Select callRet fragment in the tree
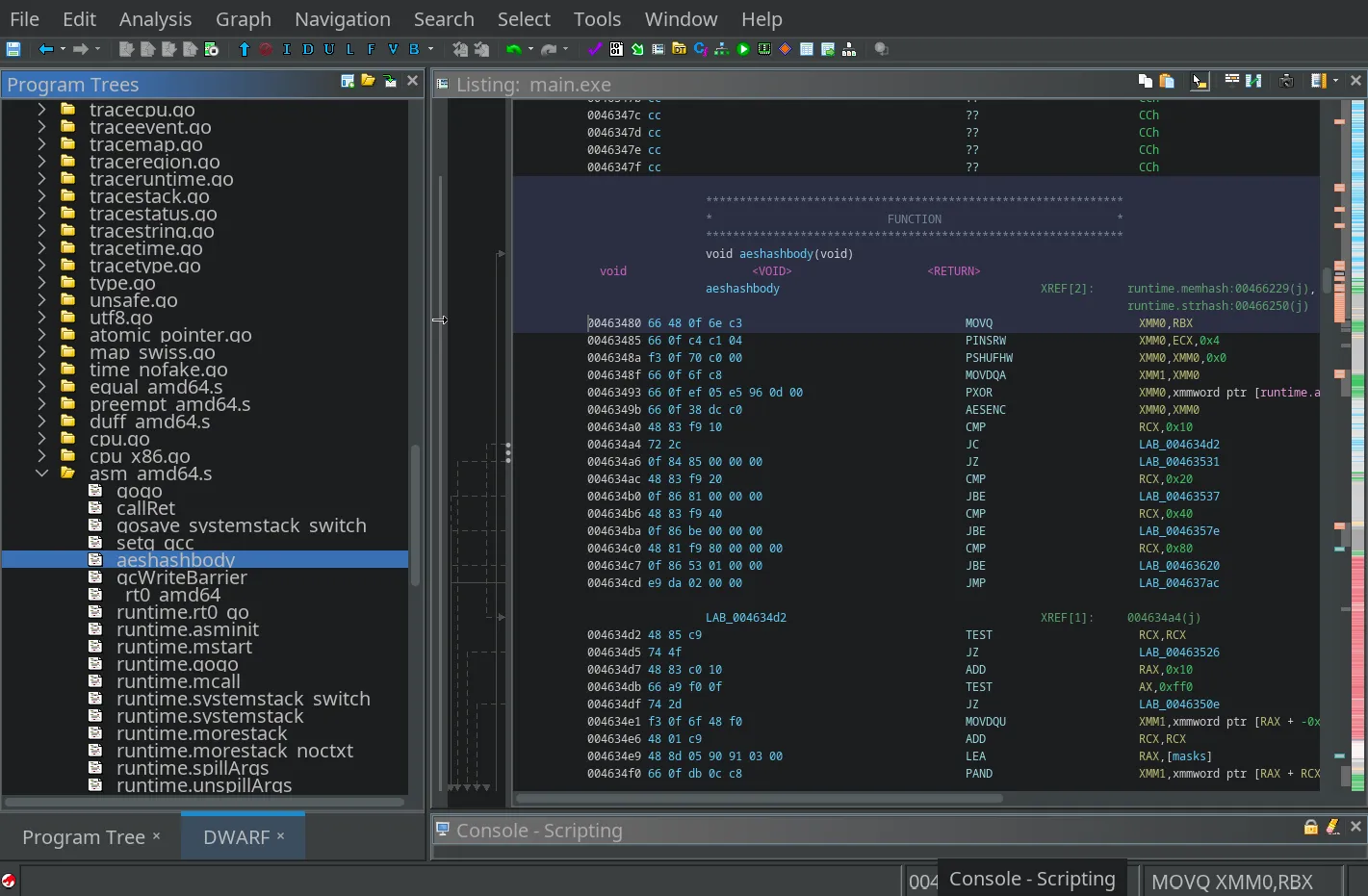This screenshot has width=1368, height=896. pyautogui.click(x=145, y=508)
